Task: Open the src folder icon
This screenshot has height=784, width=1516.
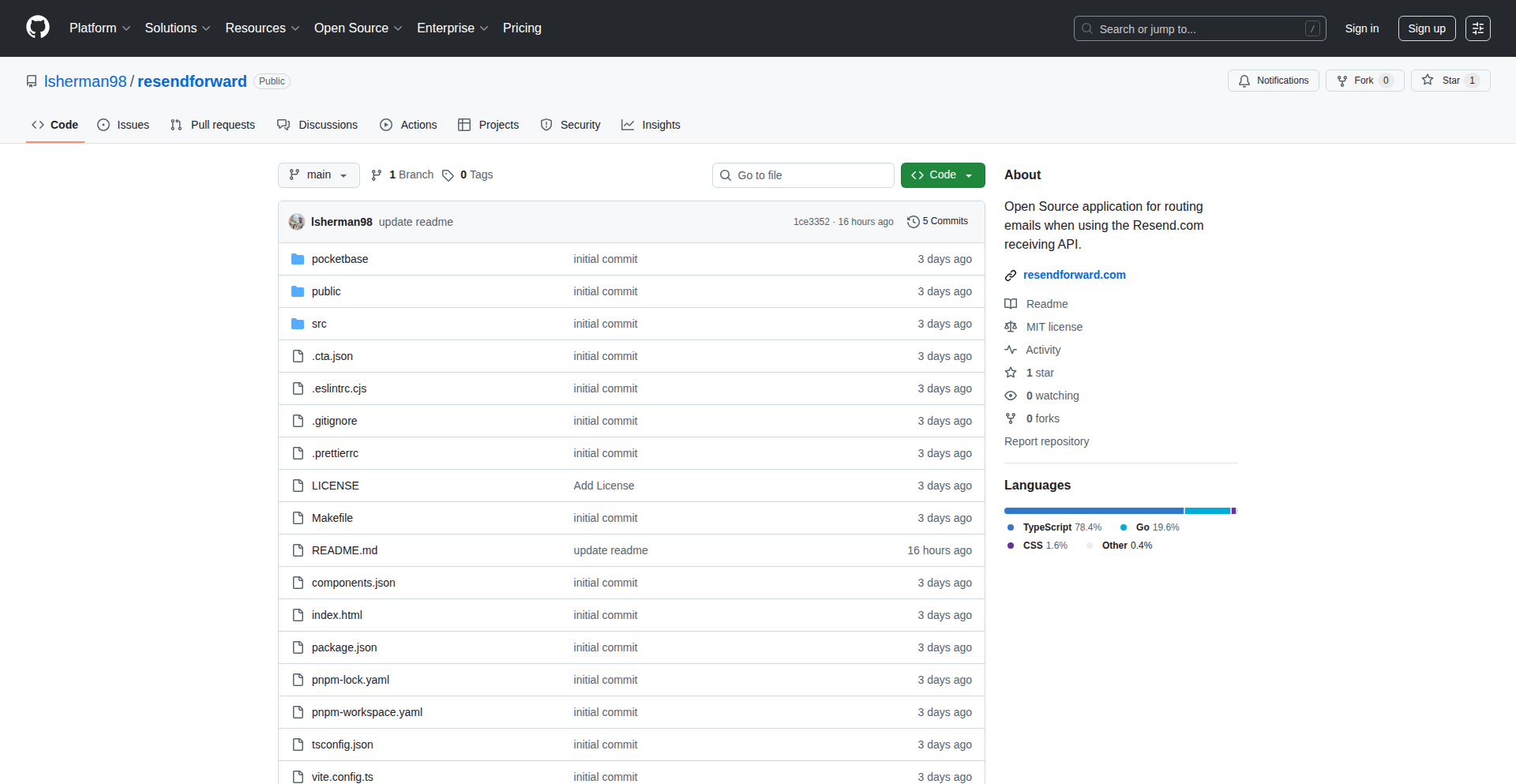Action: 298,323
